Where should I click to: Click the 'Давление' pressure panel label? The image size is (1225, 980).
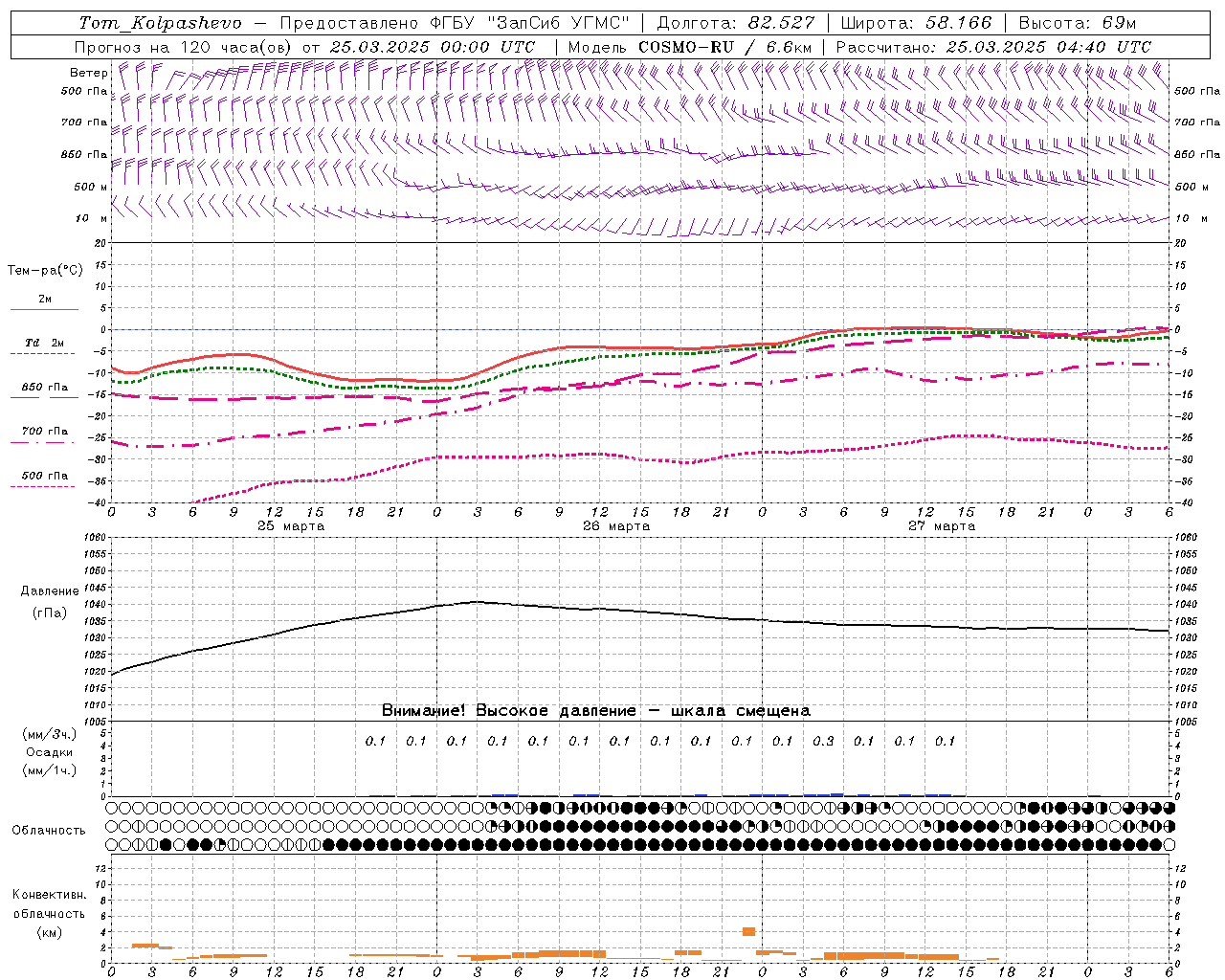click(50, 591)
